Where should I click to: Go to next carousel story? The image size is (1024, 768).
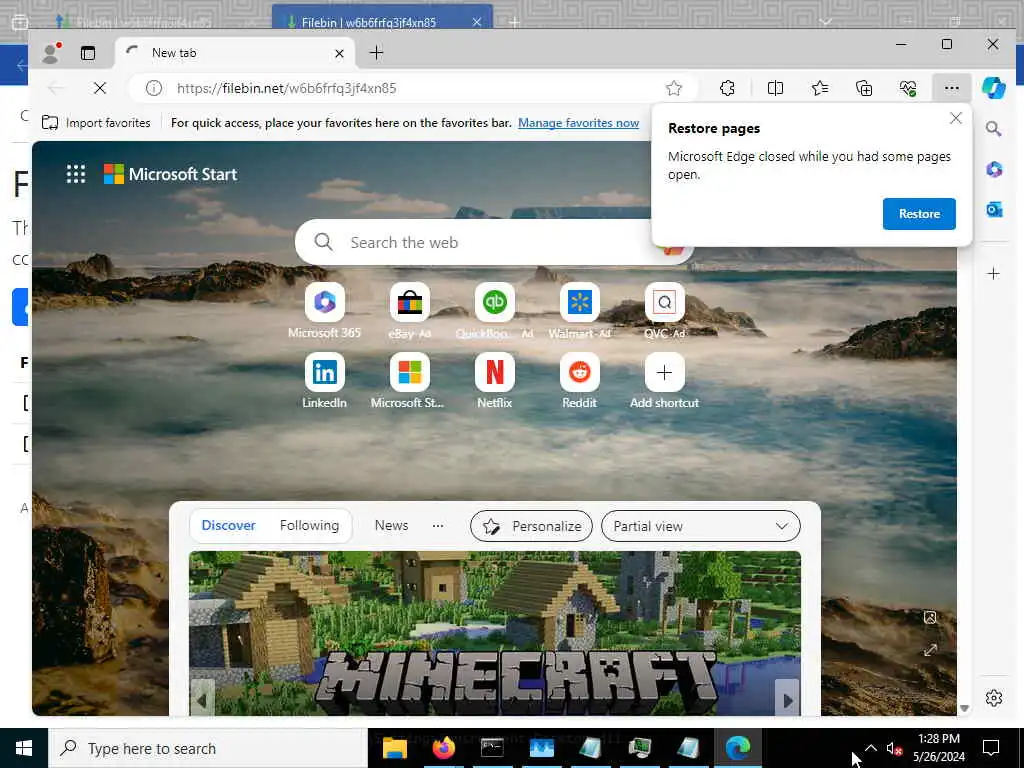(788, 700)
